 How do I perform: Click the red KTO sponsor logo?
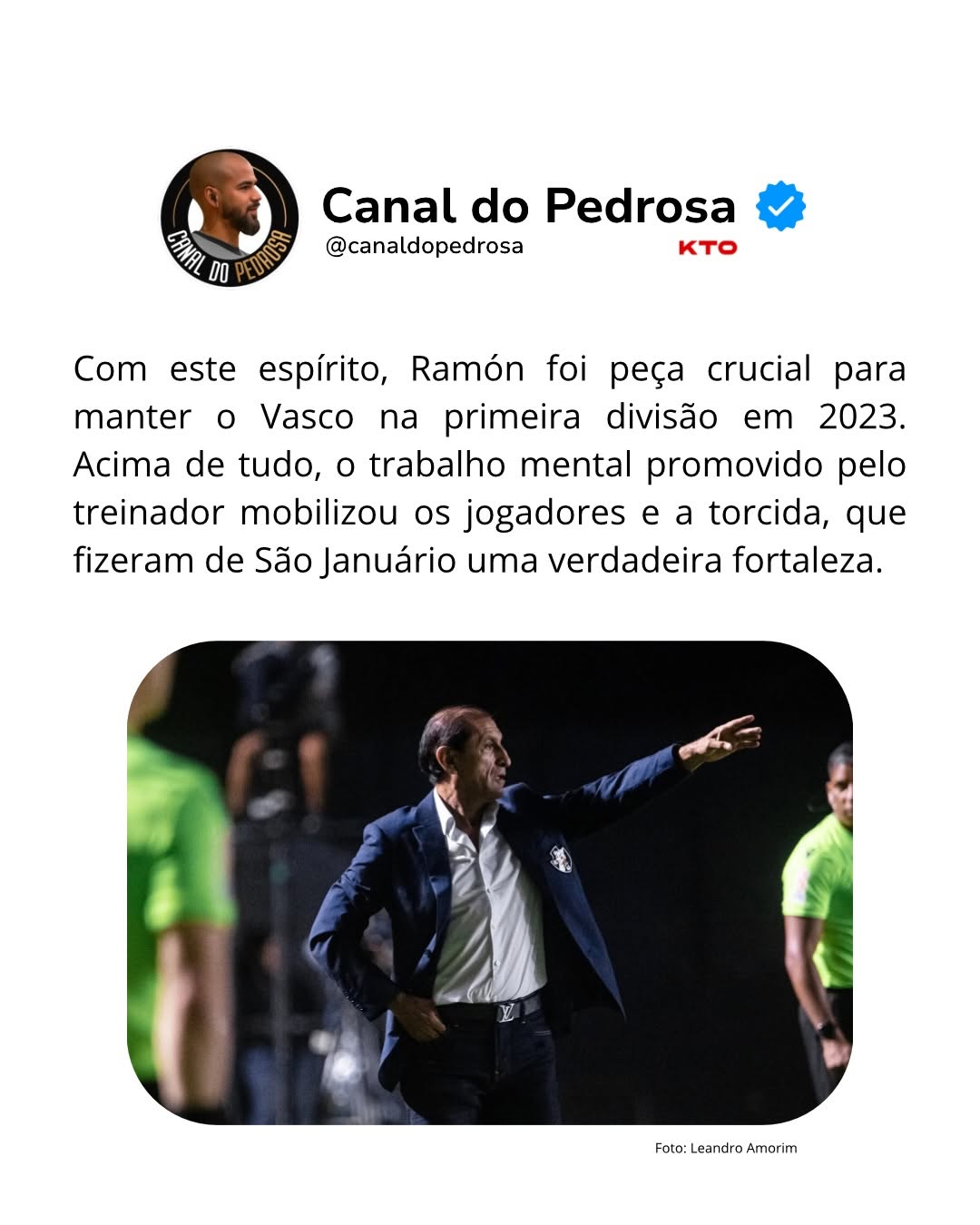point(708,248)
